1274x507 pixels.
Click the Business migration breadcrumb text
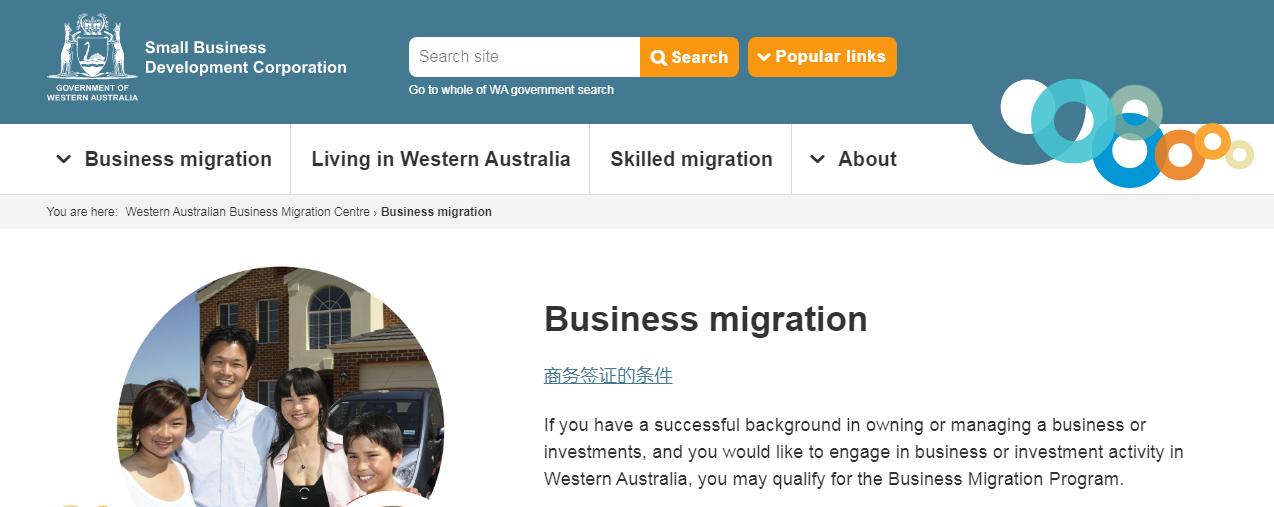tap(436, 212)
